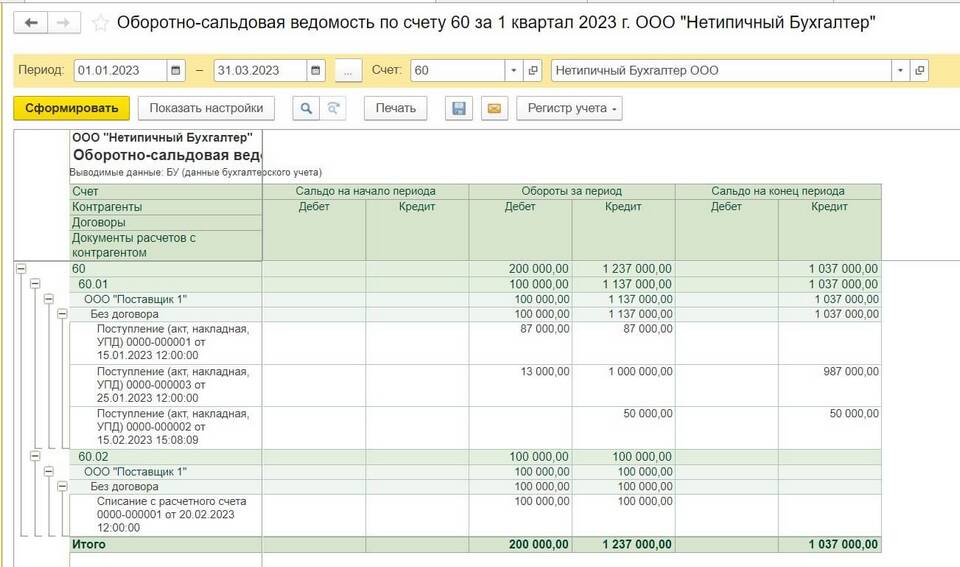The width and height of the screenshot is (960, 567).
Task: Click the magnifier search icon
Action: coord(306,108)
